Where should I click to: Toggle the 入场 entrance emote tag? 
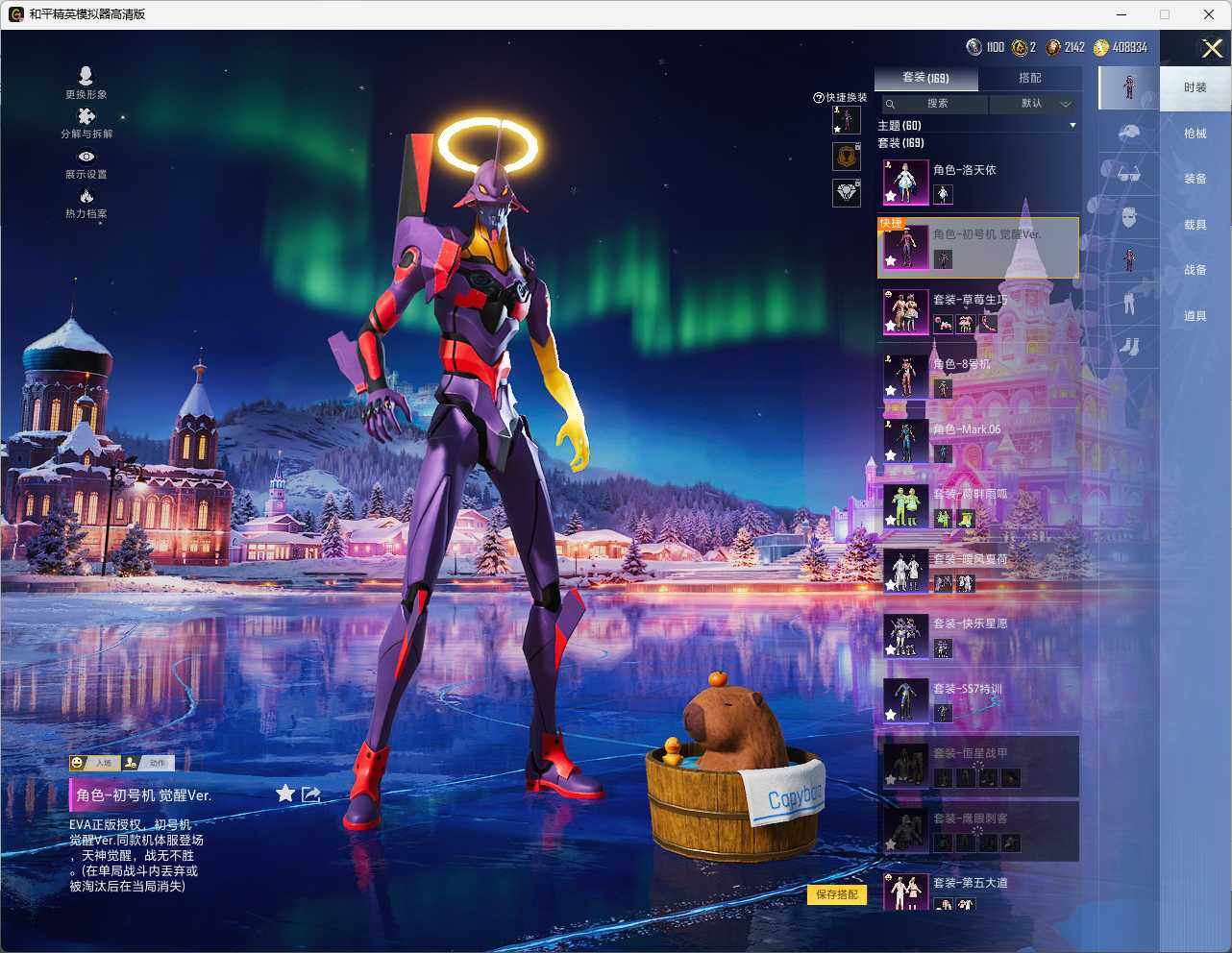[x=94, y=763]
